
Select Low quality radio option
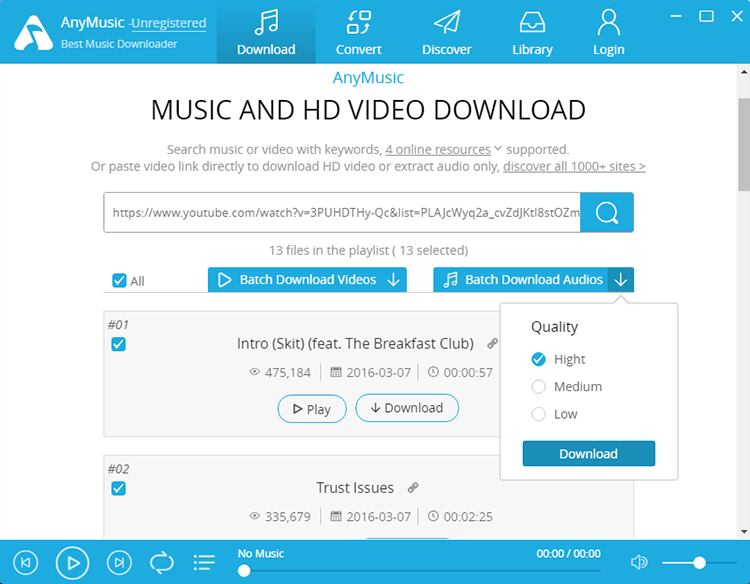tap(538, 414)
